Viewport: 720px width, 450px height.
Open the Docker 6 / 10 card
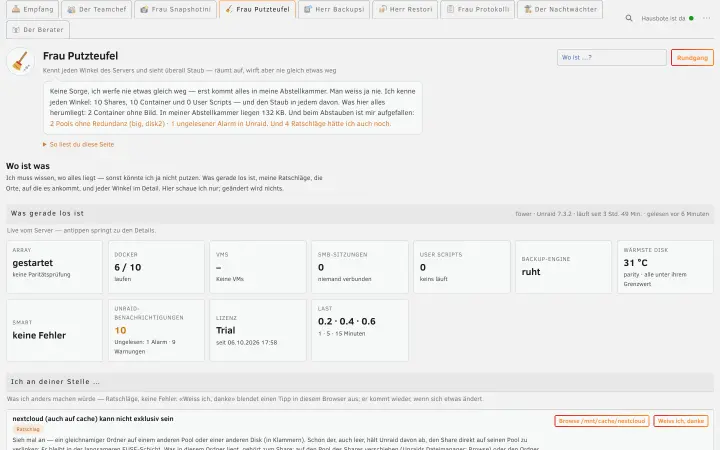click(156, 267)
